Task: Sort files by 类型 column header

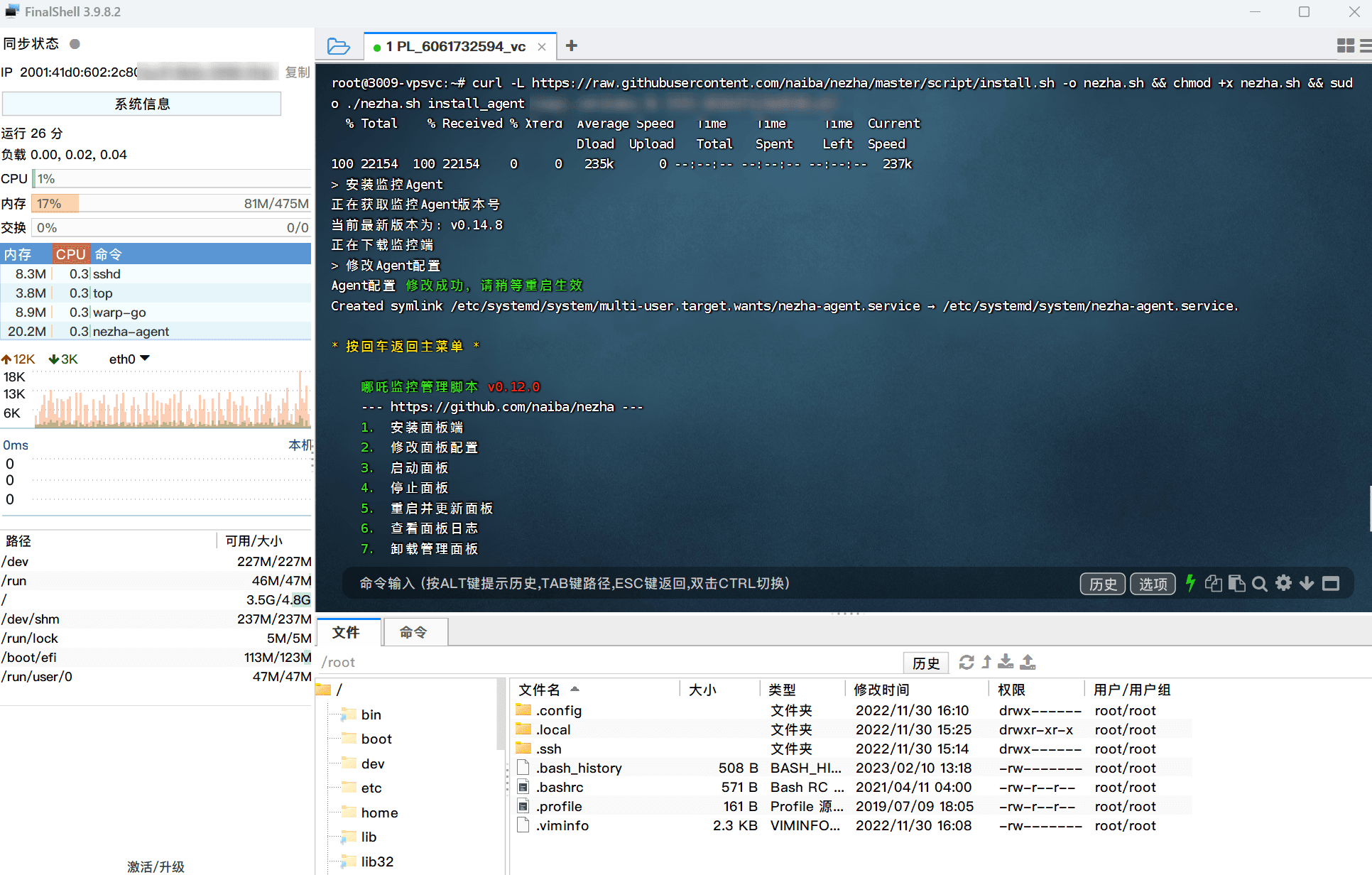Action: pos(802,690)
